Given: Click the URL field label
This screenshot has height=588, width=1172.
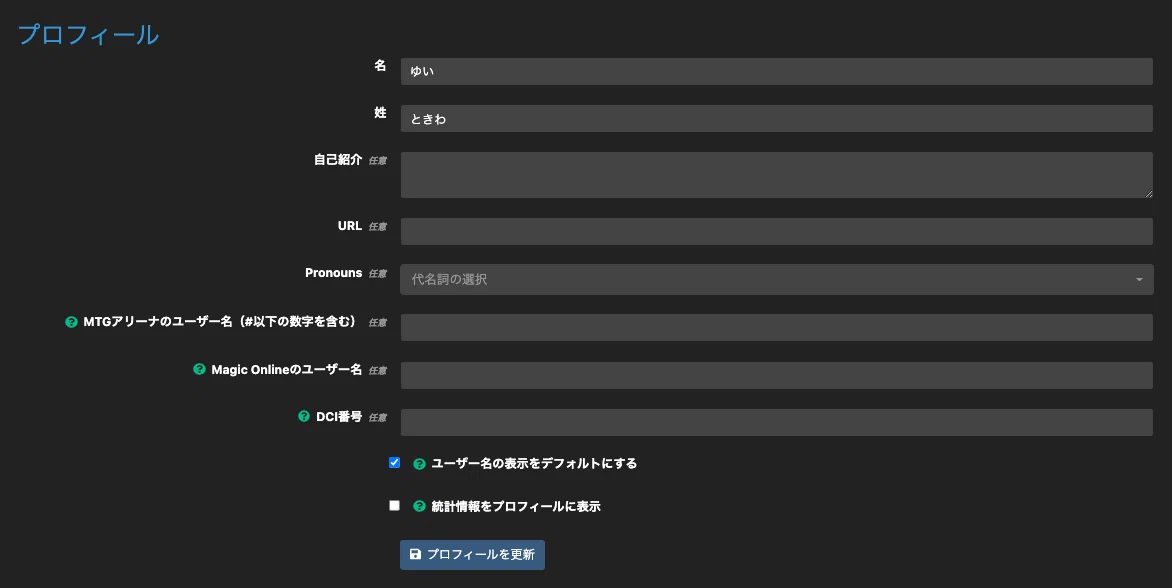Looking at the screenshot, I should (x=350, y=226).
